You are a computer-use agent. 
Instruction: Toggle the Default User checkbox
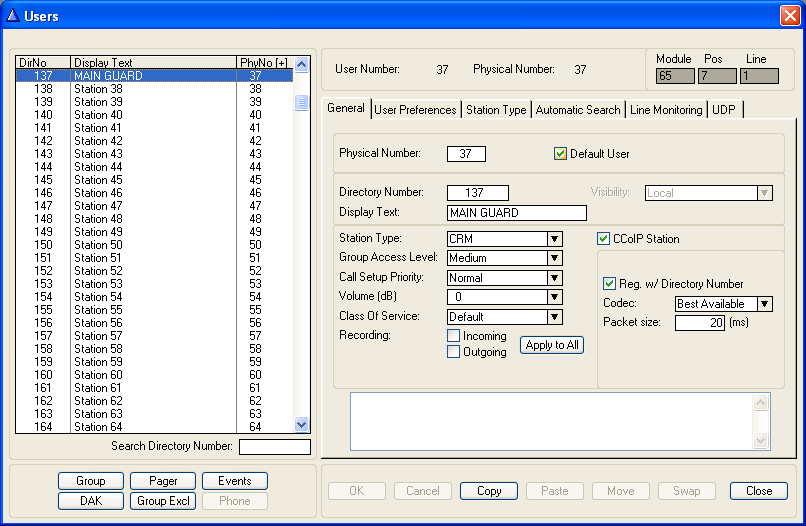(x=561, y=154)
